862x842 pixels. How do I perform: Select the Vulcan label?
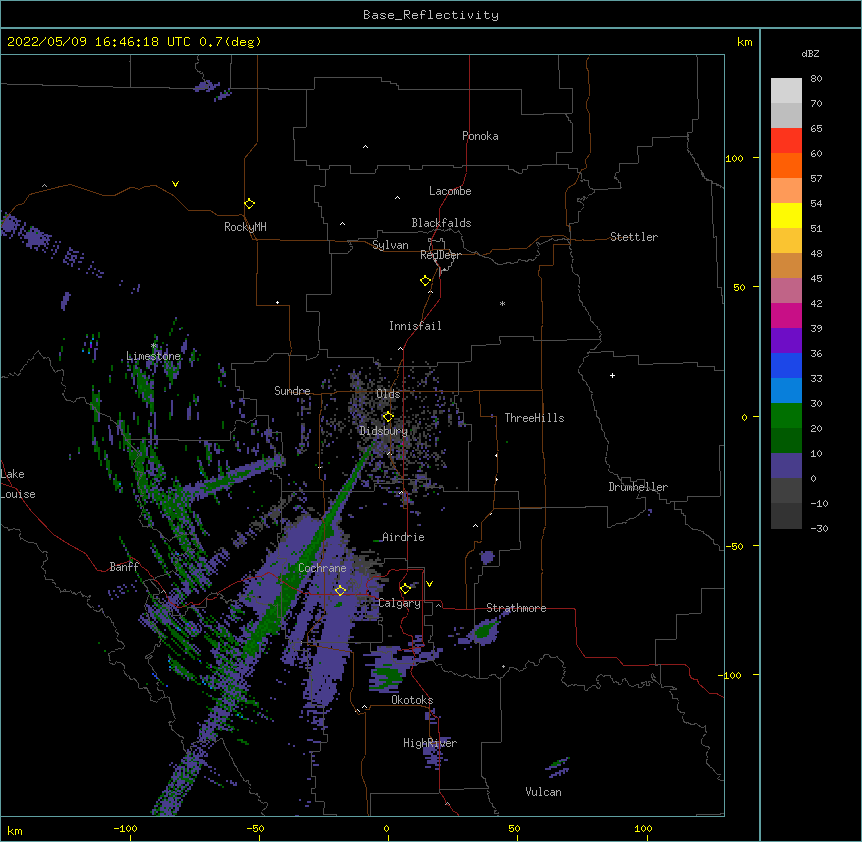pyautogui.click(x=543, y=792)
